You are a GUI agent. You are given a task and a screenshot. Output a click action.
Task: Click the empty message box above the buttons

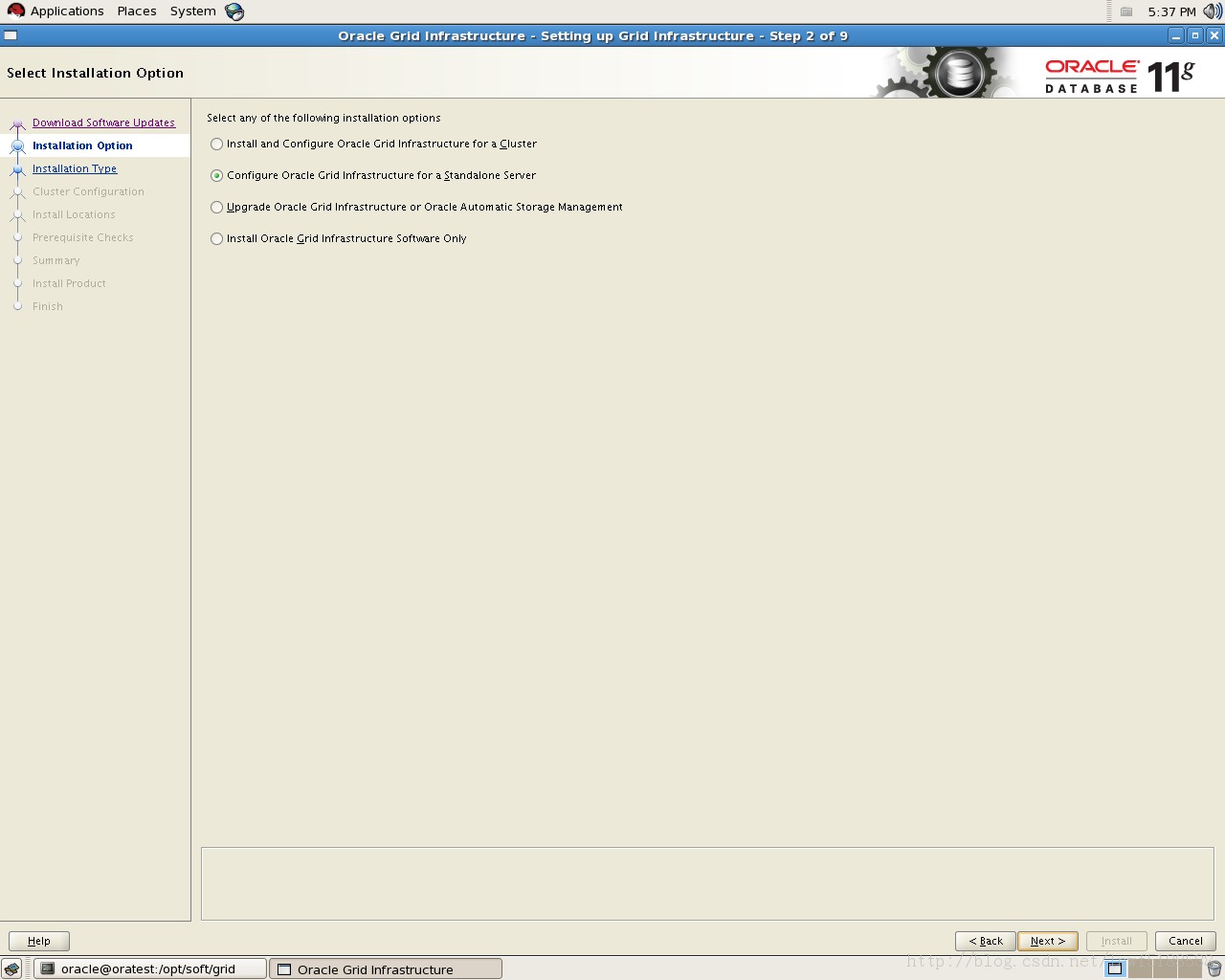tap(707, 883)
